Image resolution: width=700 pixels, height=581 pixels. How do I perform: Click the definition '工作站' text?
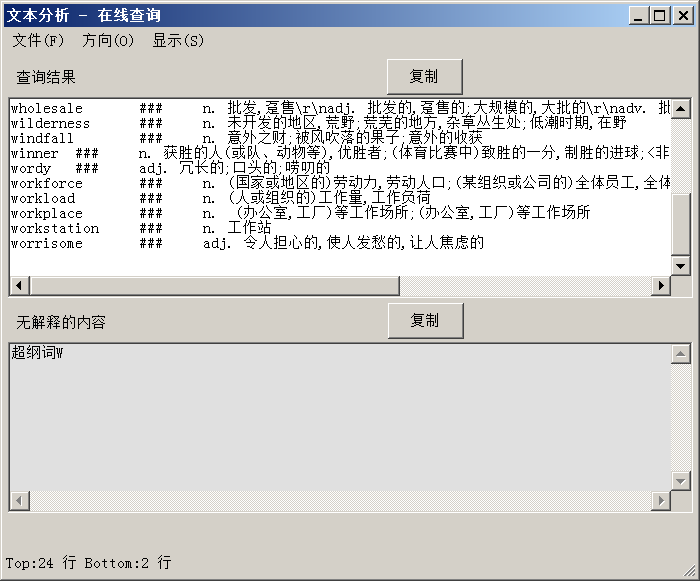click(x=249, y=228)
